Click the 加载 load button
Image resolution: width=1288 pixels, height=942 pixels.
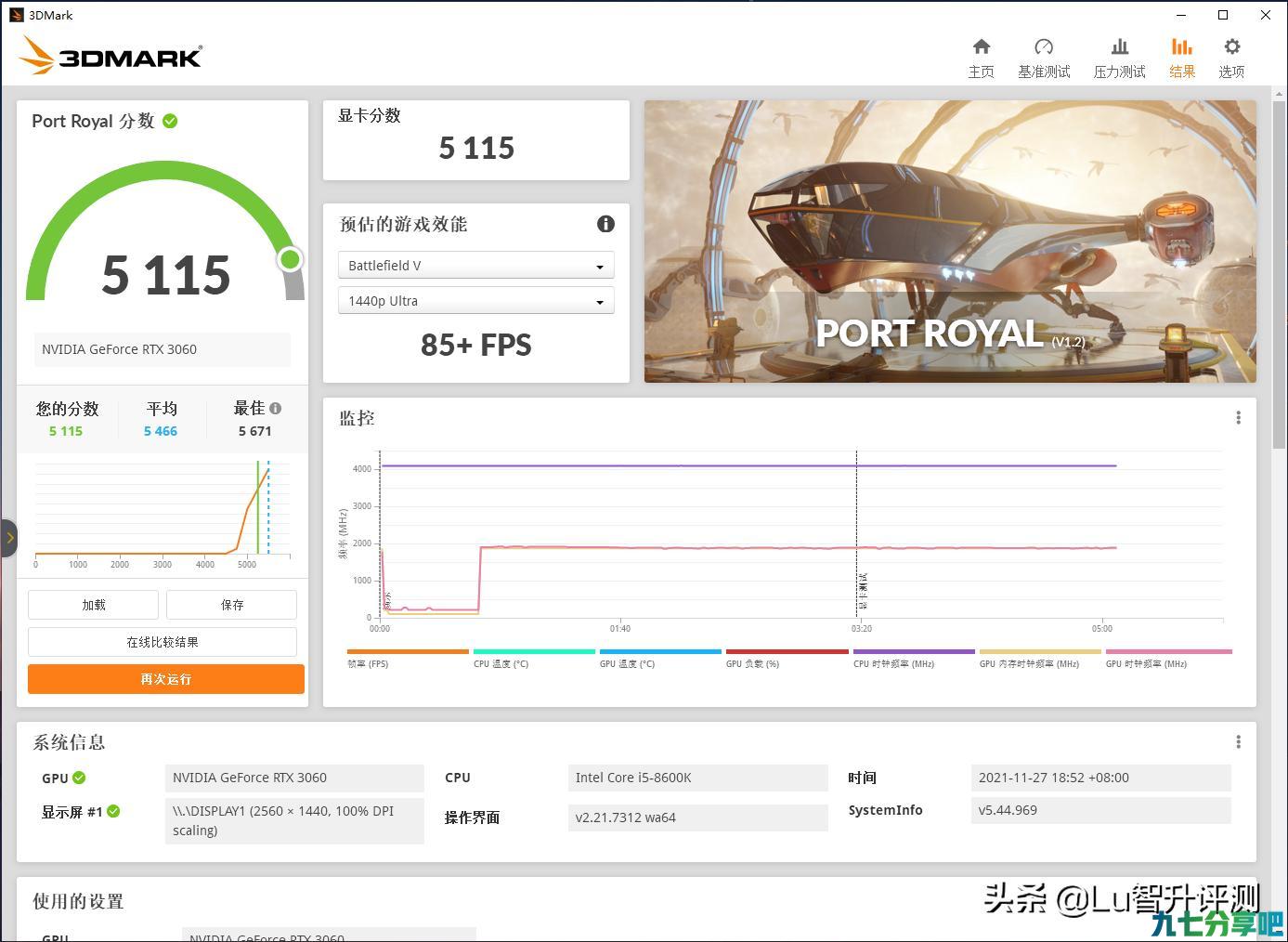[x=93, y=605]
